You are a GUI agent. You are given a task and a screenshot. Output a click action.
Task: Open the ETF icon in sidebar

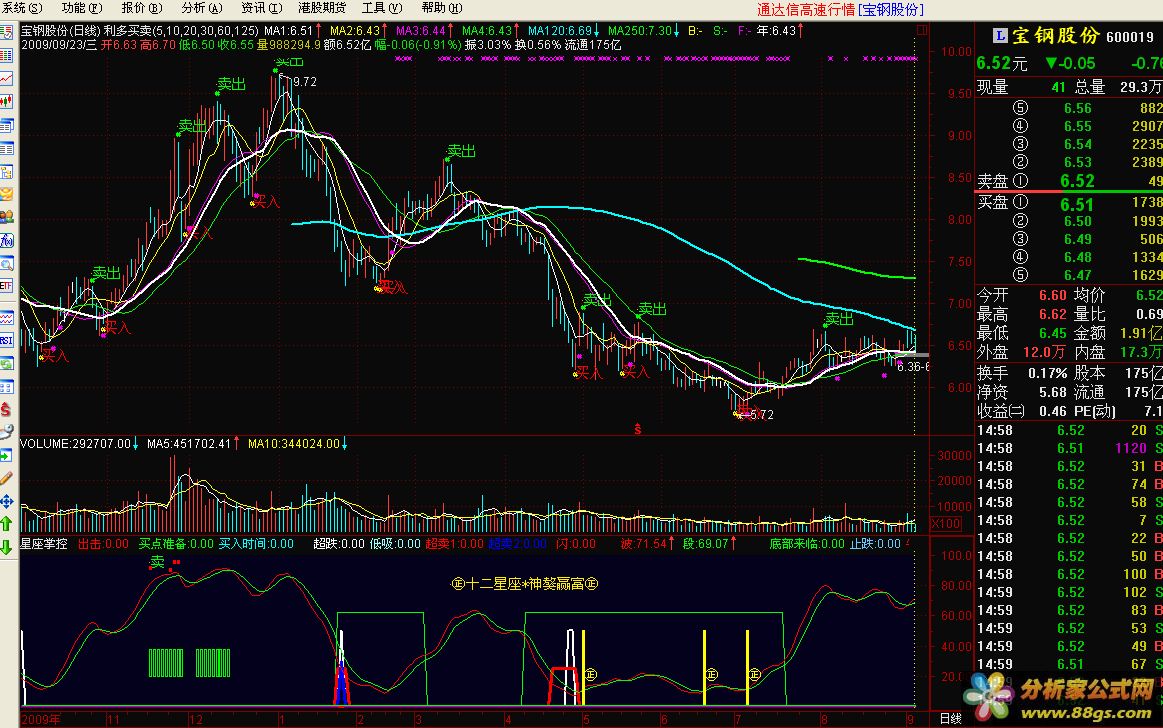[x=6, y=286]
